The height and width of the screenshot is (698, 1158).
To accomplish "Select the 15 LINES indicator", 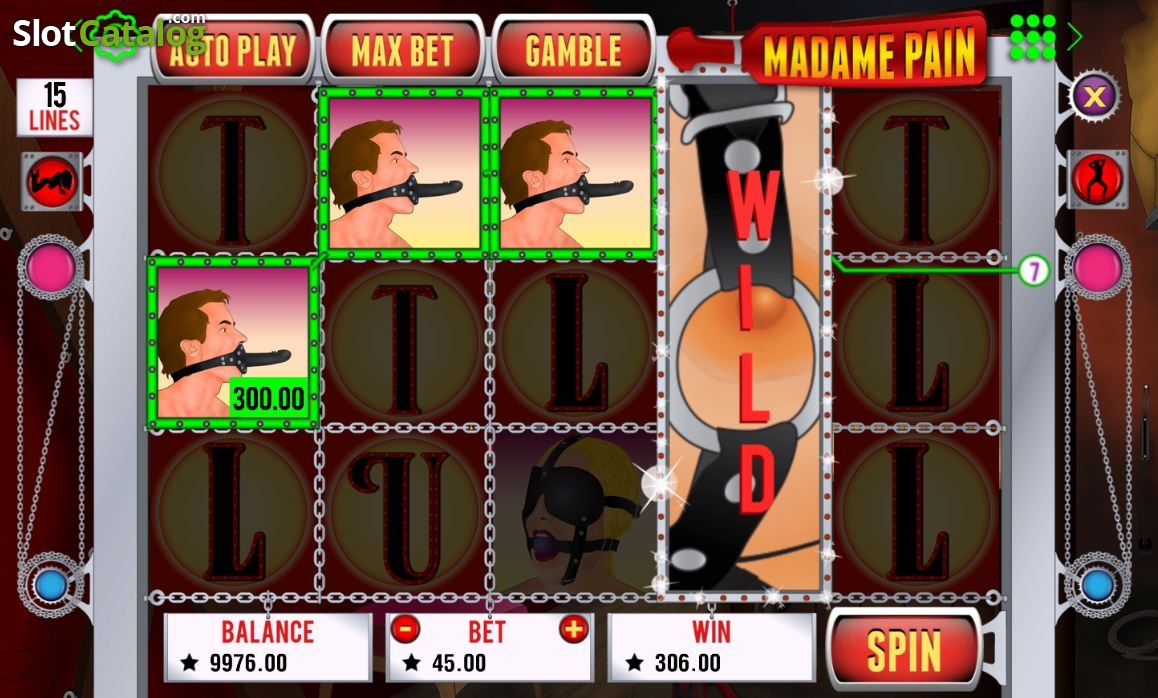I will 55,108.
